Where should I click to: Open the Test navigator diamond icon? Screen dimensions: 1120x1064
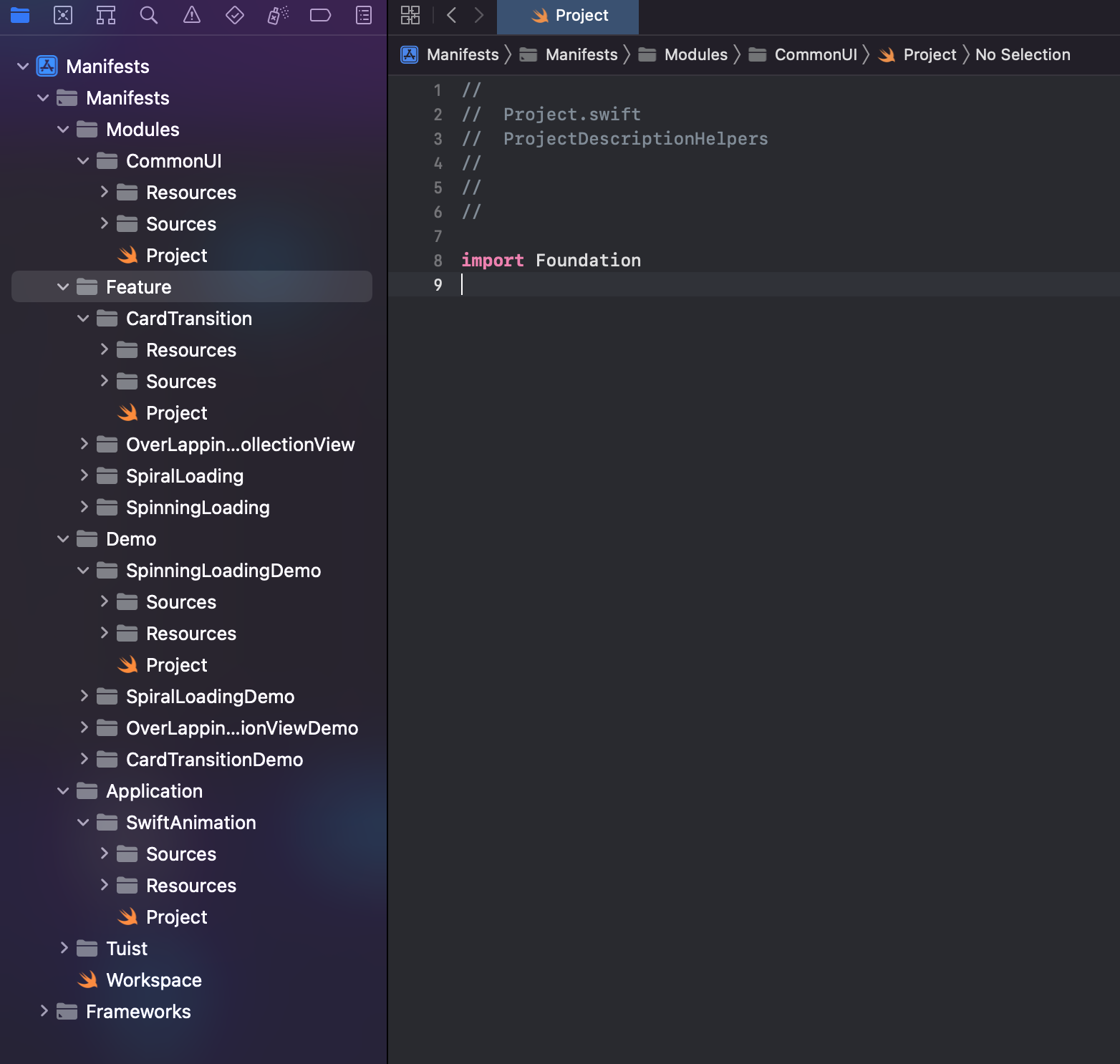(235, 15)
